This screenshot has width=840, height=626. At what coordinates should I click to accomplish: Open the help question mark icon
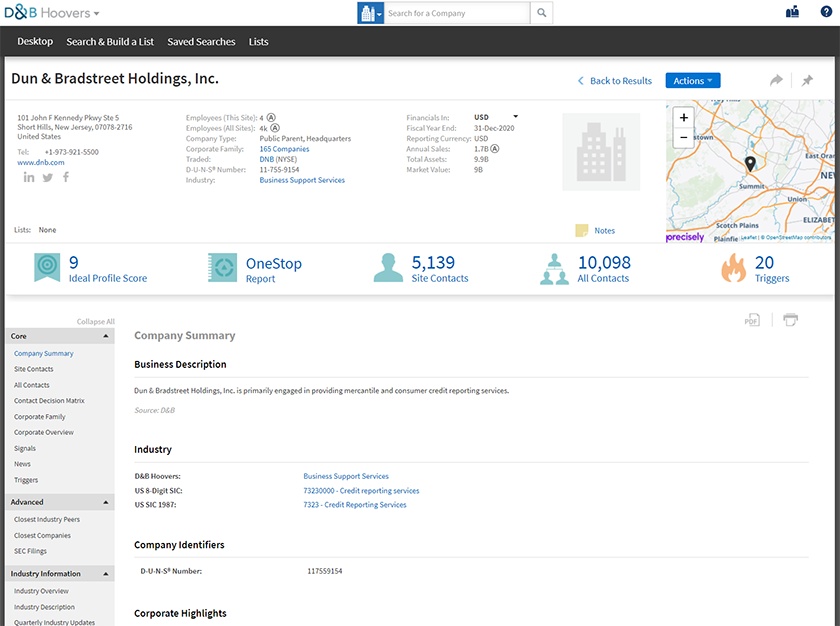pyautogui.click(x=826, y=11)
